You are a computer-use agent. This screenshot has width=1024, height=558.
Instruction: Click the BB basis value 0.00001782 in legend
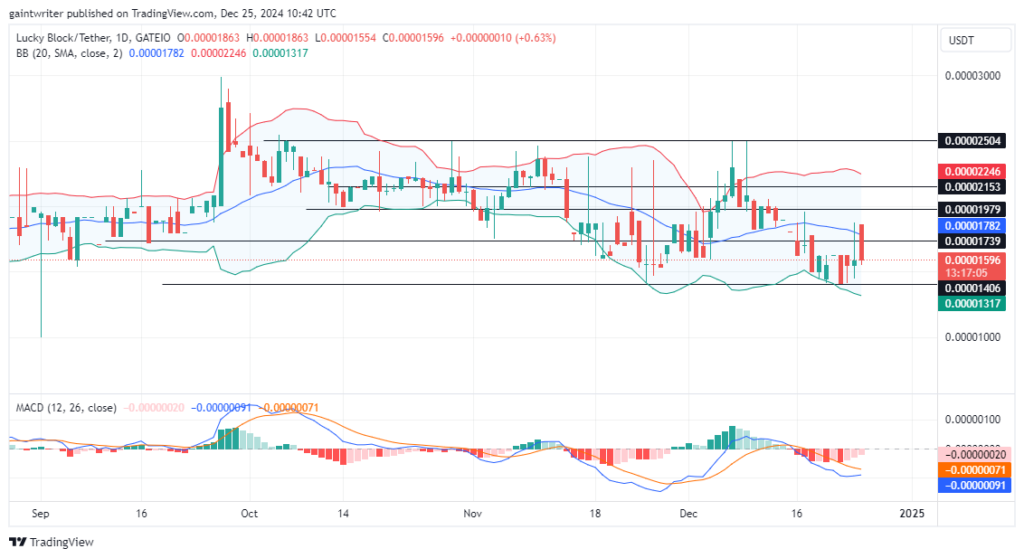pos(157,53)
